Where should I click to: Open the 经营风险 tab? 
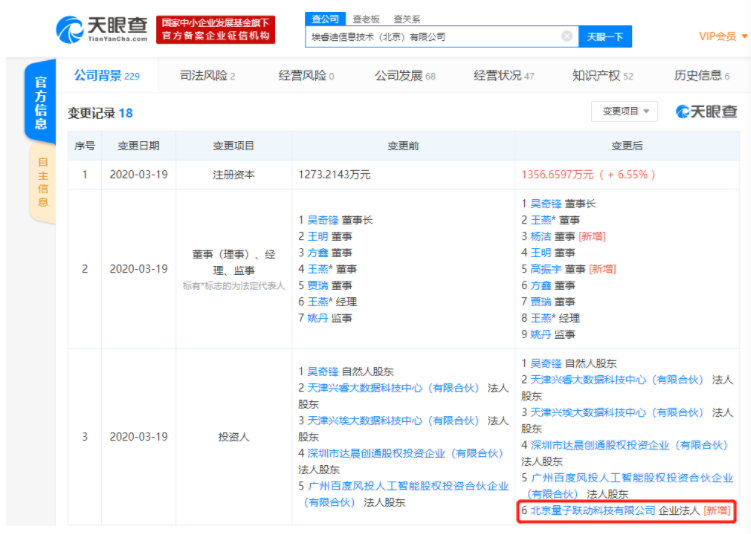pos(306,76)
